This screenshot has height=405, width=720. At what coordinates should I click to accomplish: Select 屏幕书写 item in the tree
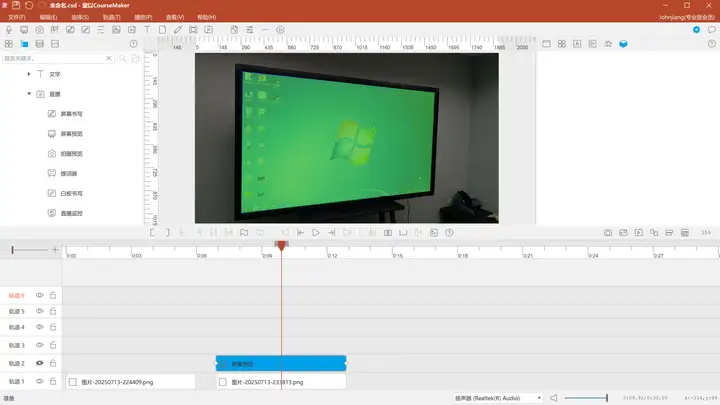point(72,114)
